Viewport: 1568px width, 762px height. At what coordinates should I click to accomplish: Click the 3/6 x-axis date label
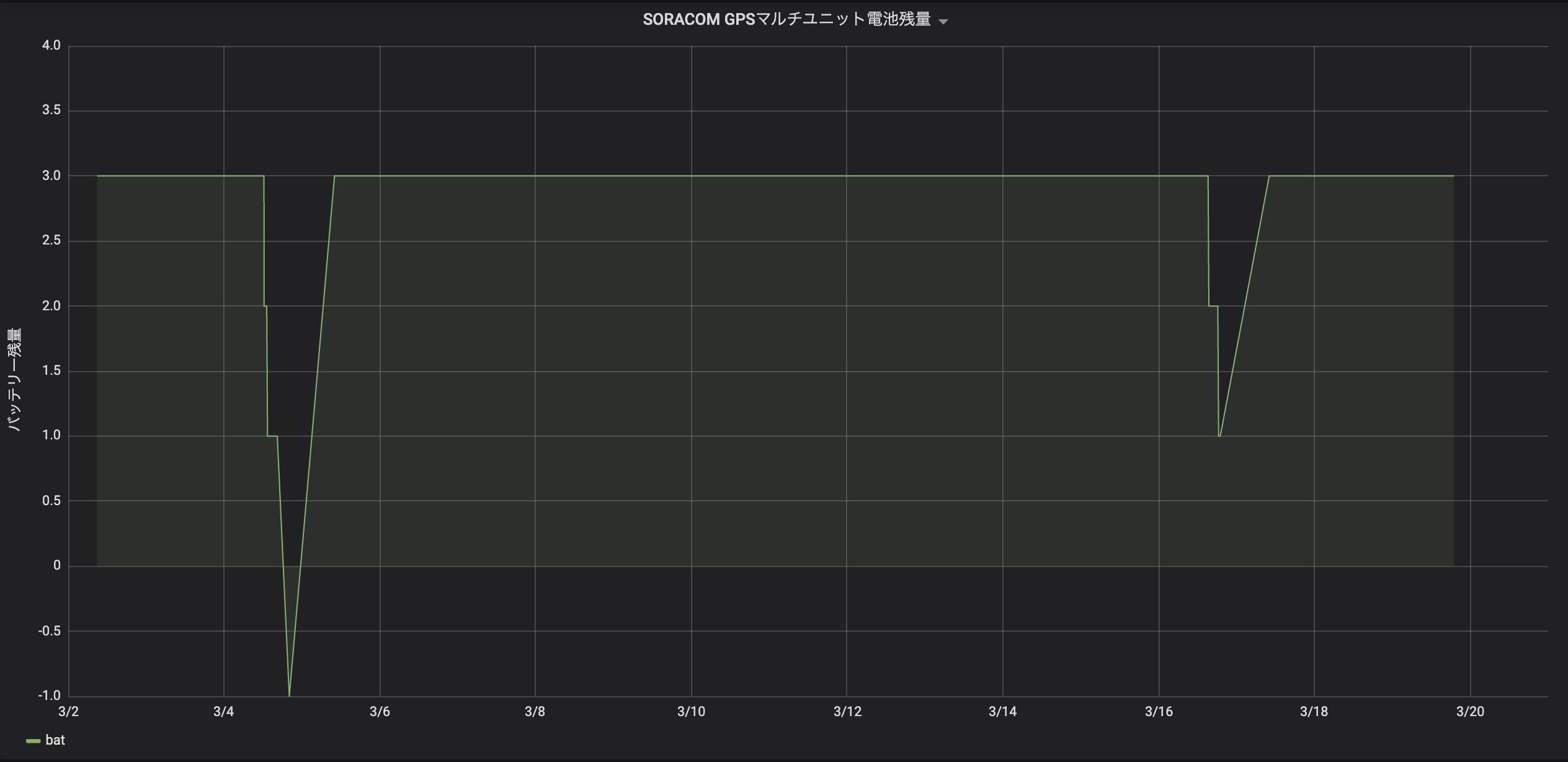pyautogui.click(x=380, y=712)
